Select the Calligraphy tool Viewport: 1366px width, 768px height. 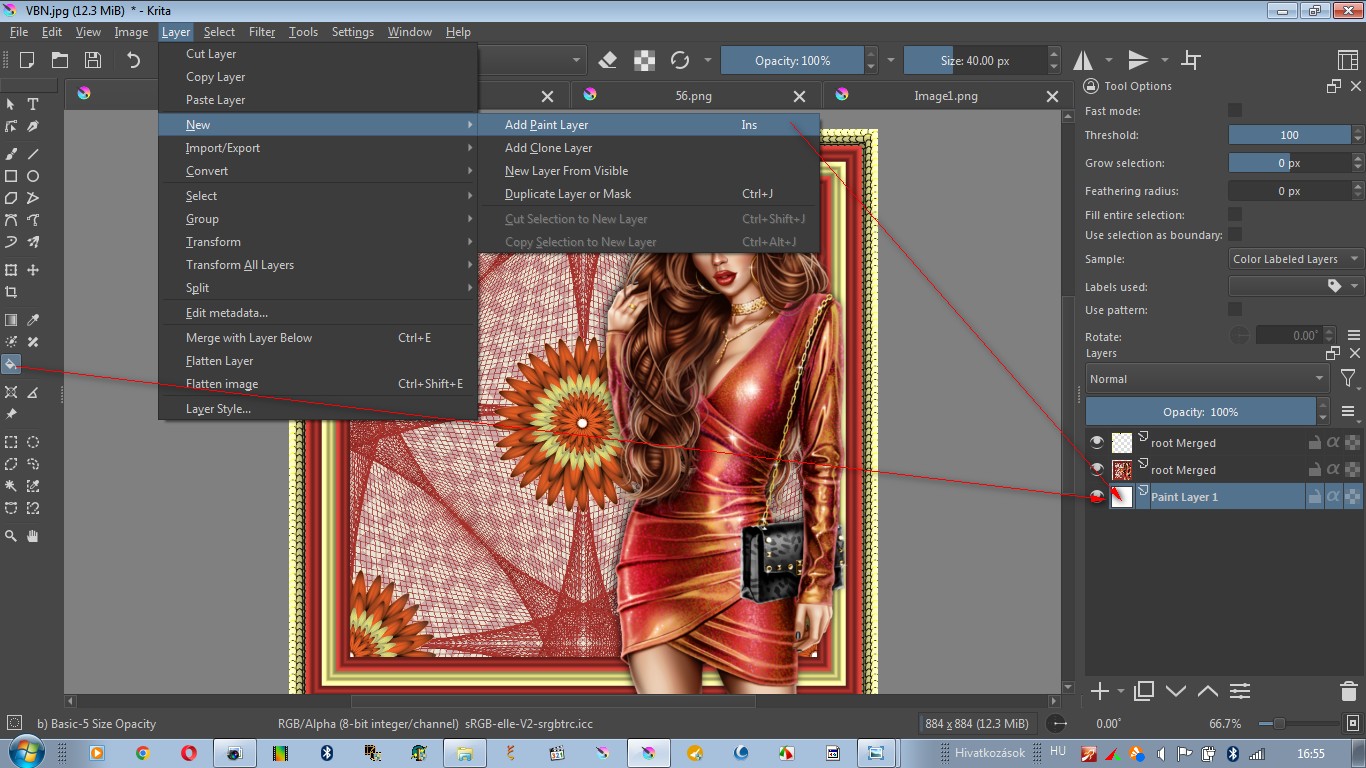33,127
